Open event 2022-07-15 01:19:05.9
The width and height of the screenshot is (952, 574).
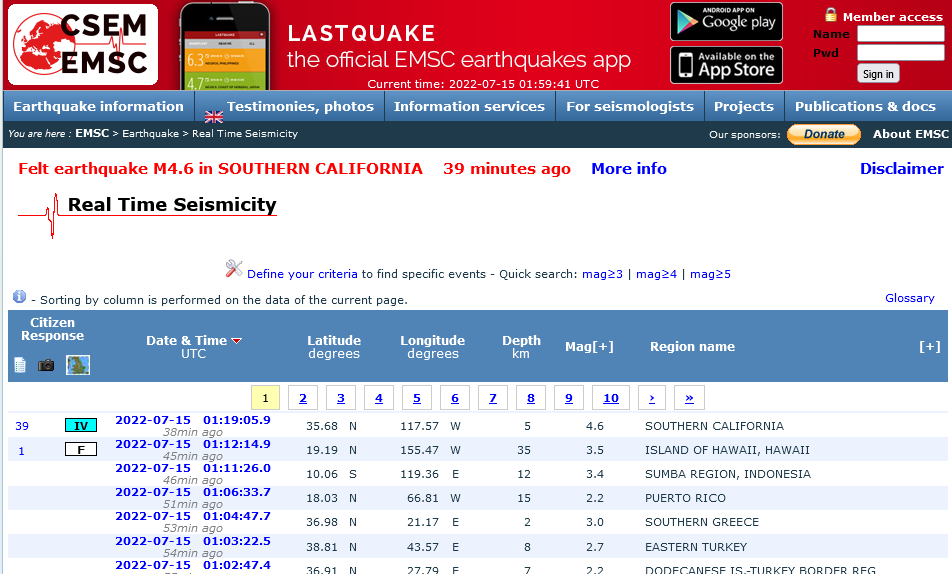coord(193,420)
